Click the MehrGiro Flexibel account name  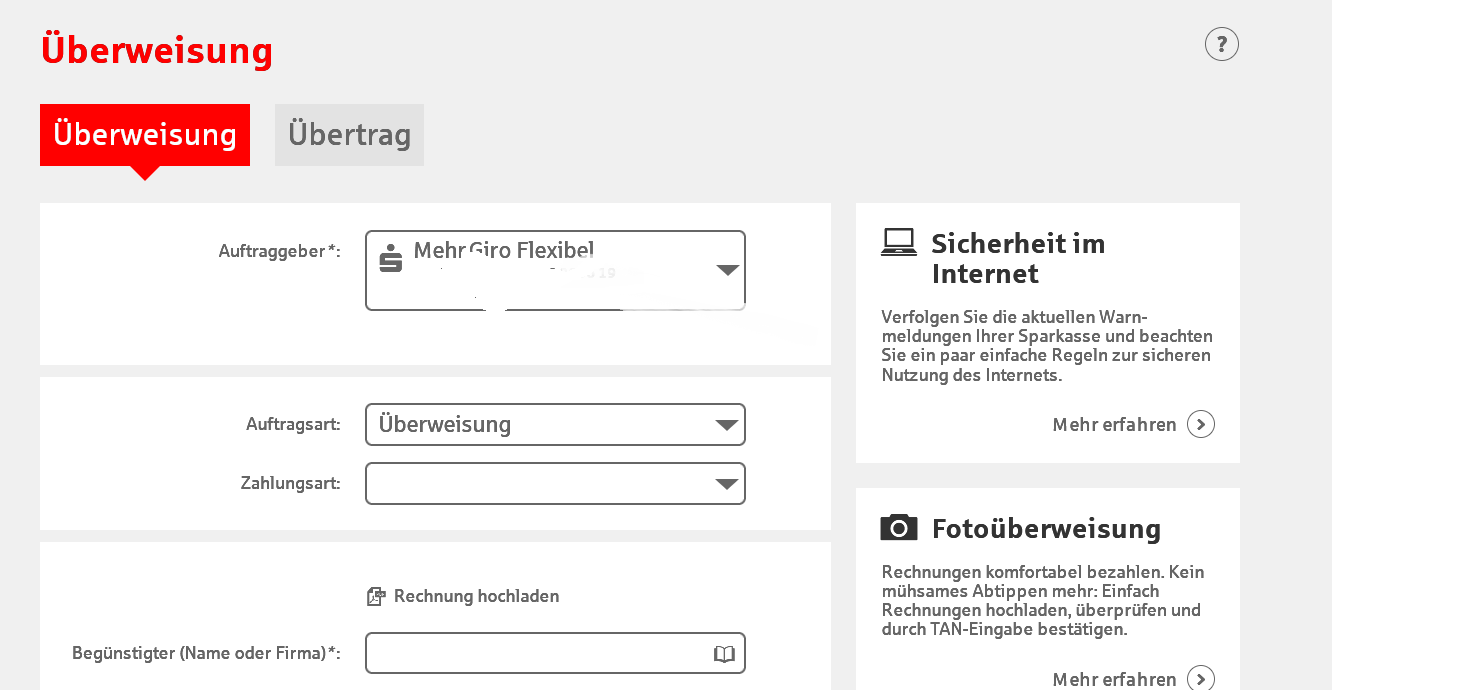504,250
